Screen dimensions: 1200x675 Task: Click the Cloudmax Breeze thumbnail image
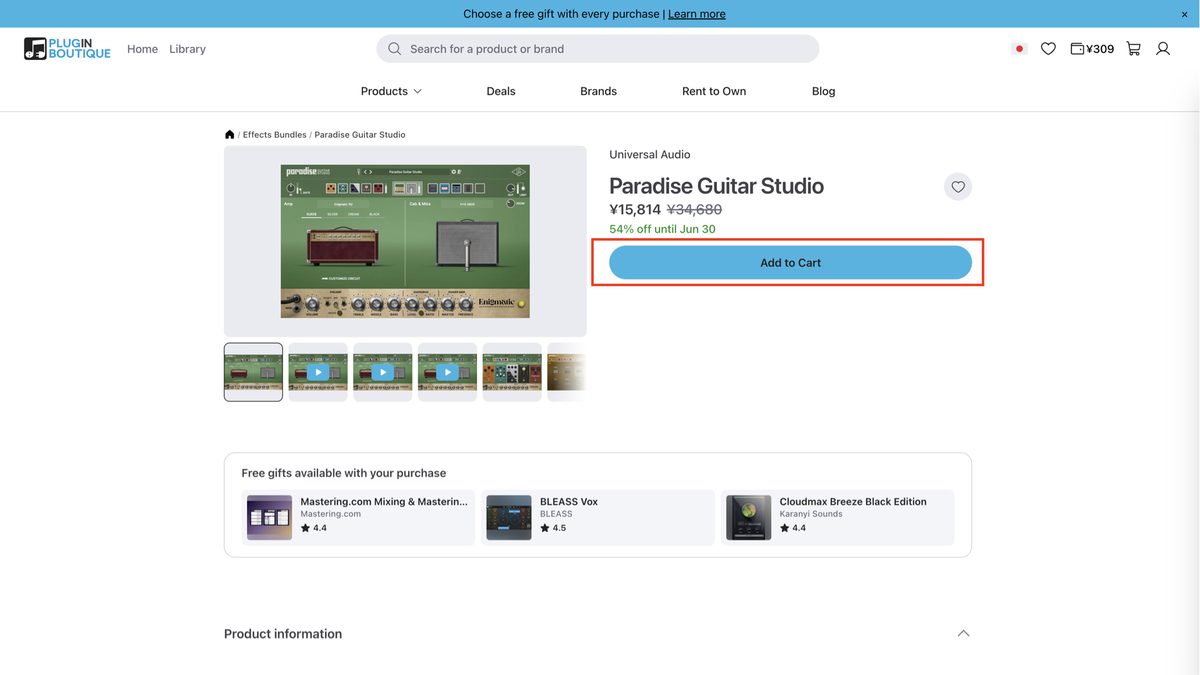[x=749, y=517]
